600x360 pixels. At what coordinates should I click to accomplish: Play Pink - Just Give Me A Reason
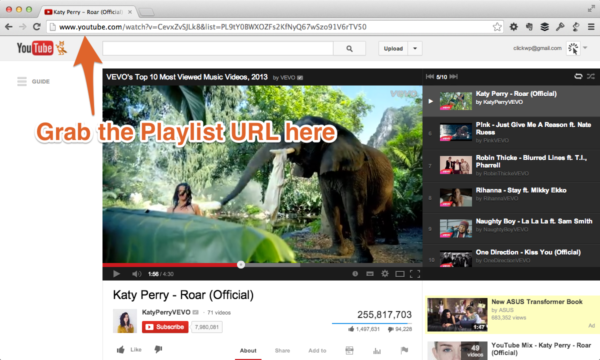pos(511,133)
